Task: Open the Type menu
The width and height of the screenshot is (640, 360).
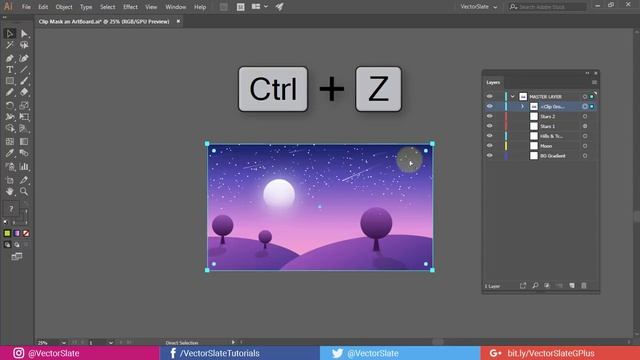Action: tap(86, 7)
